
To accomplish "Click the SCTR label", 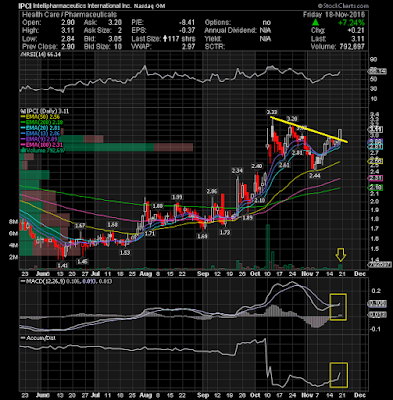I will point(215,47).
